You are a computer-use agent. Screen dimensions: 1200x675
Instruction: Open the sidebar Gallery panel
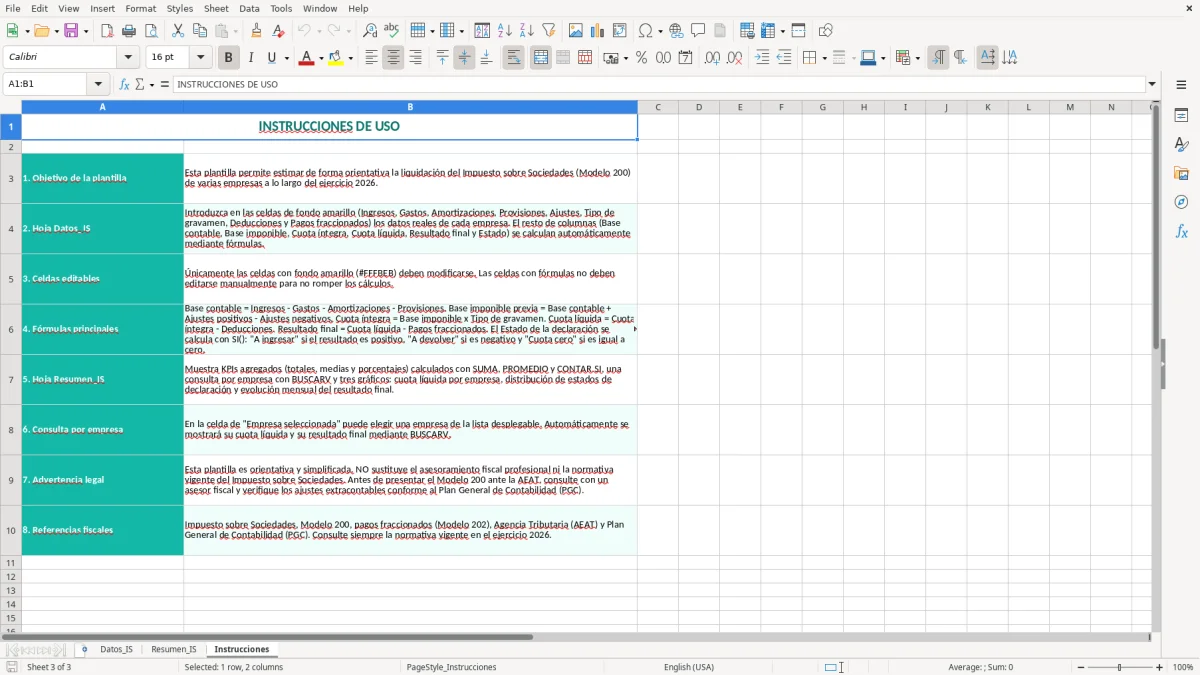1181,174
